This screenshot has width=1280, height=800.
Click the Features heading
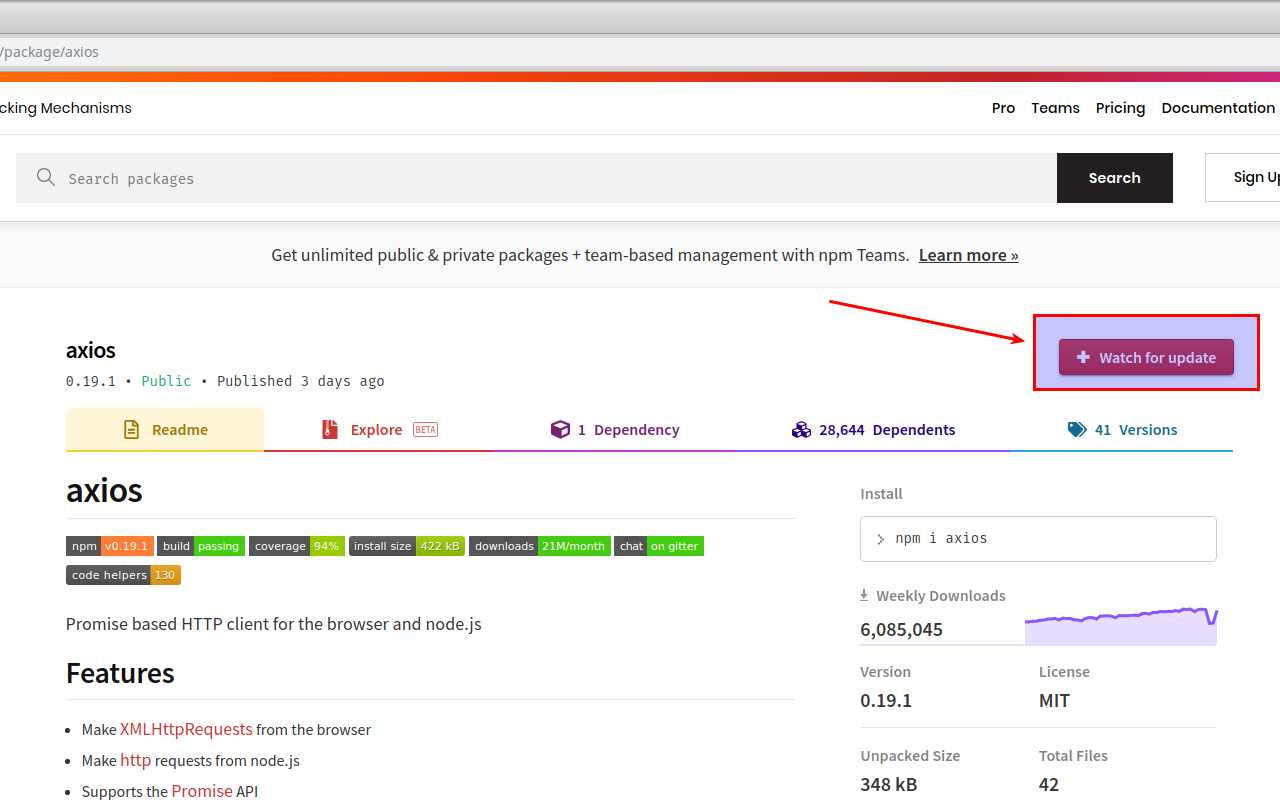[120, 673]
